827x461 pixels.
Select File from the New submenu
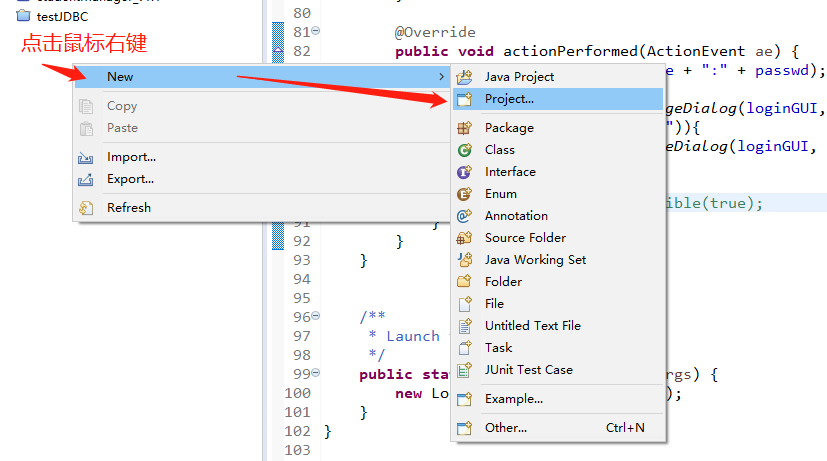point(558,304)
